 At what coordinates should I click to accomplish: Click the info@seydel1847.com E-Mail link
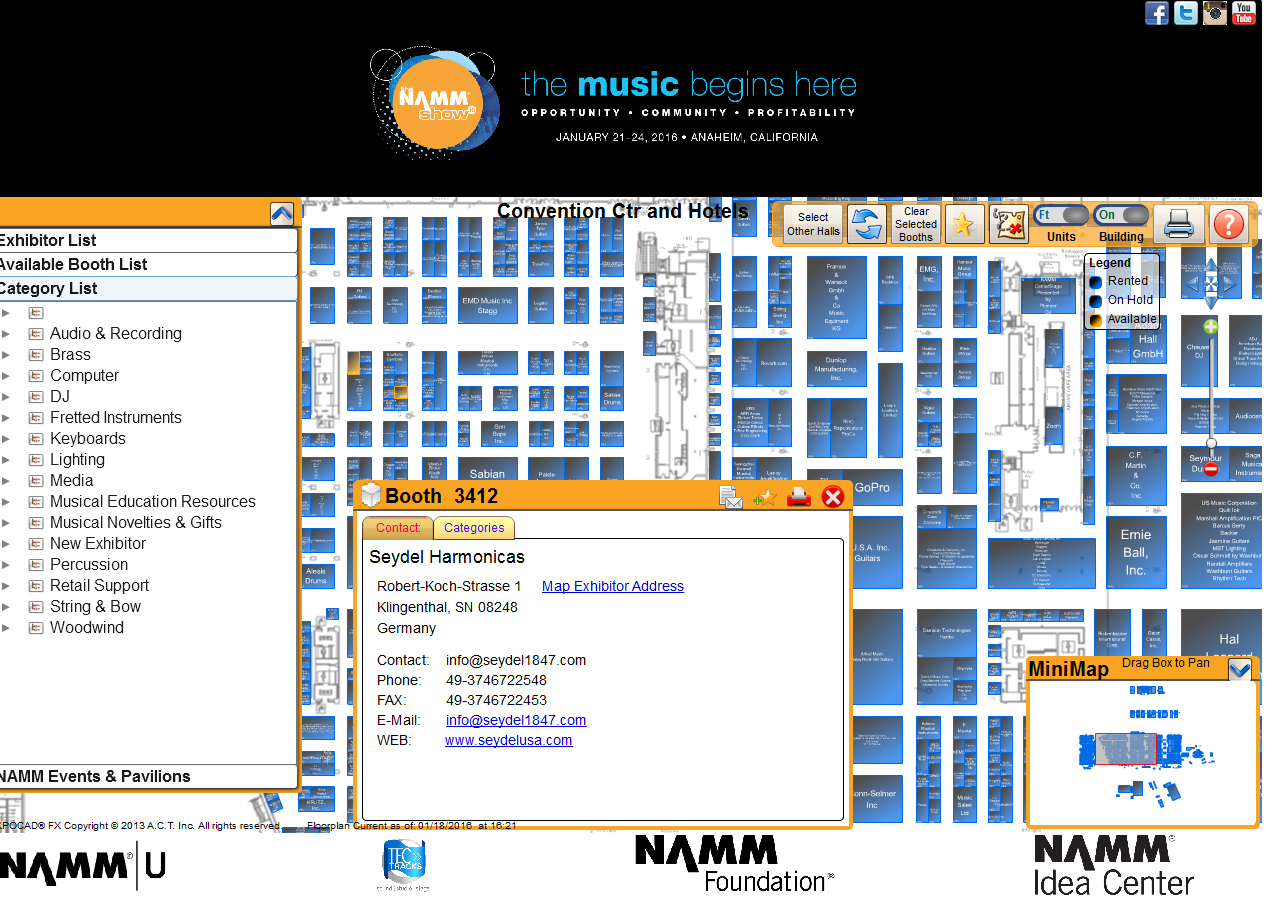pos(516,720)
